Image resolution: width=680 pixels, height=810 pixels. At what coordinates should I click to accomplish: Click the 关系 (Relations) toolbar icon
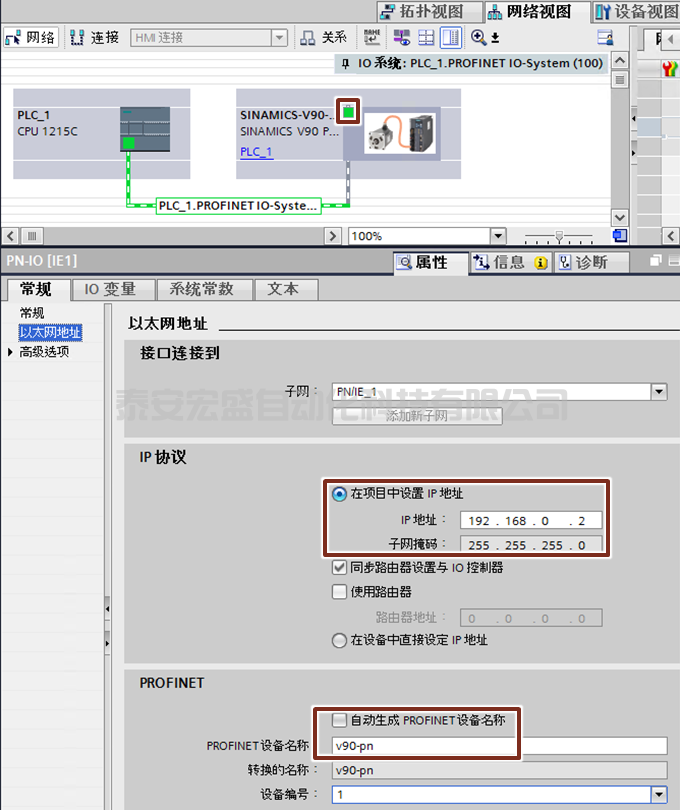323,38
